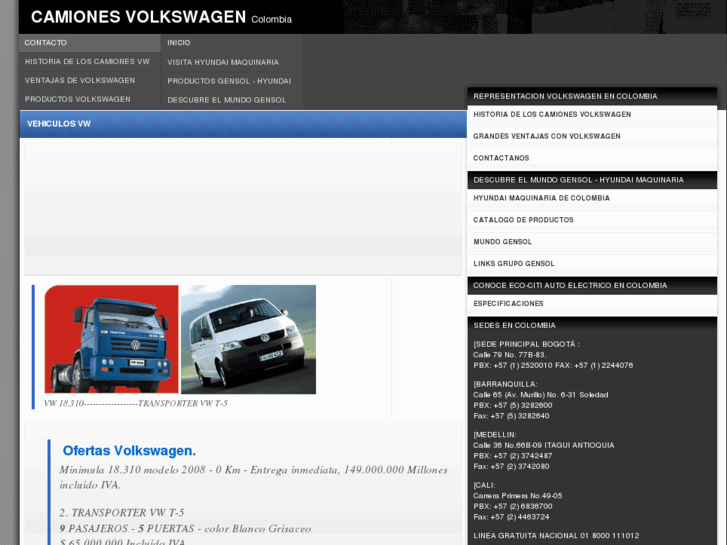Click the [CALI: office label
This screenshot has height=545, width=727.
[485, 485]
